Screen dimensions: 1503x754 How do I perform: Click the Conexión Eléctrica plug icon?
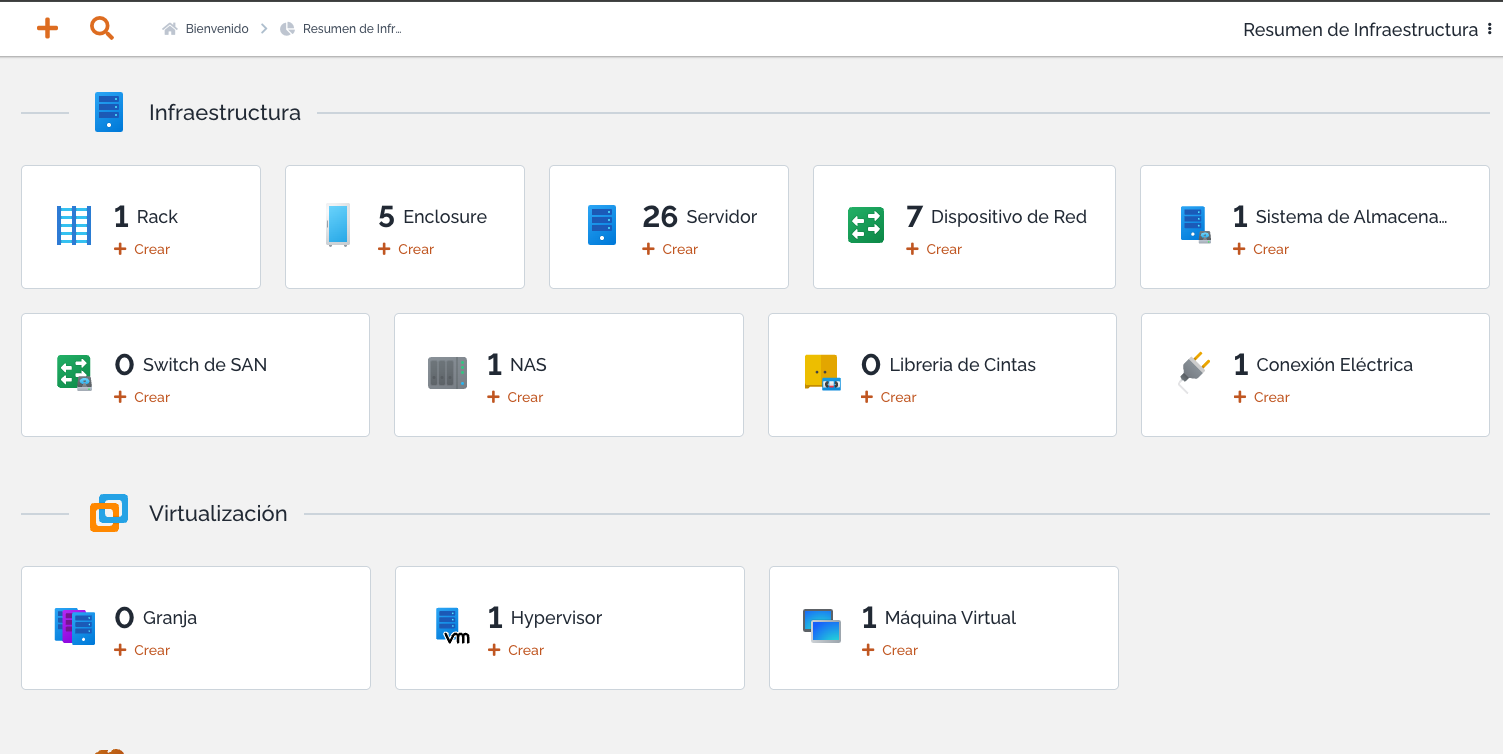[1194, 373]
